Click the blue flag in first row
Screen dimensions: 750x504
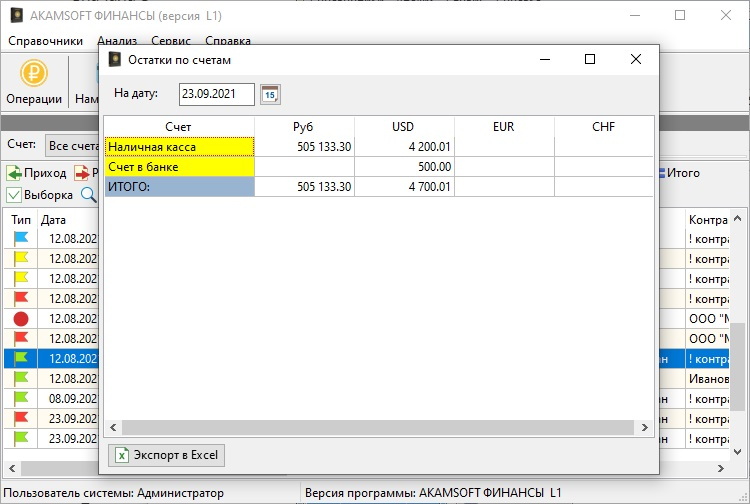[21, 238]
